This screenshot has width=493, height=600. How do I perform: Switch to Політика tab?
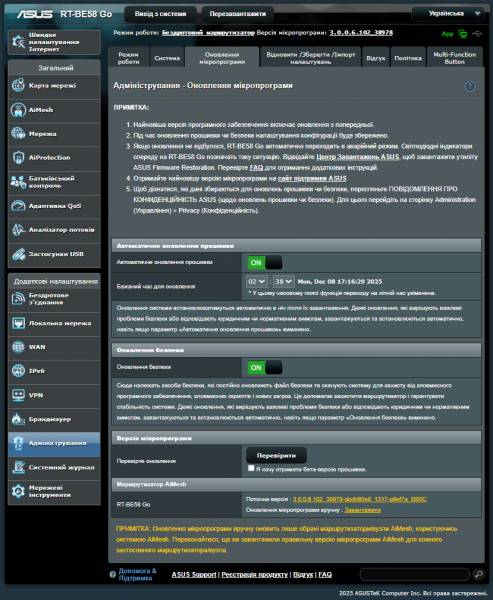coord(408,58)
